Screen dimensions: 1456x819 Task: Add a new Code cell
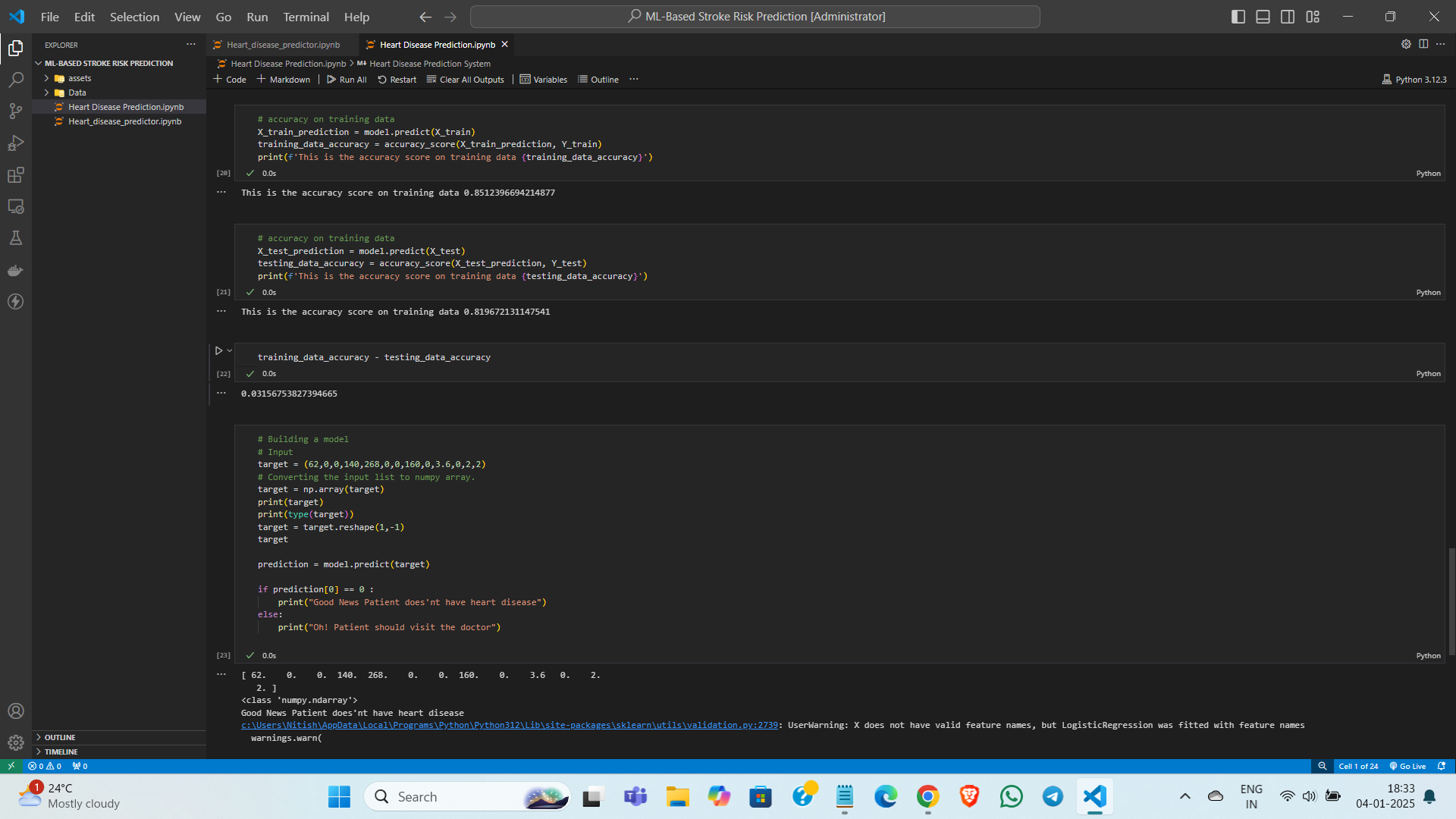[230, 80]
